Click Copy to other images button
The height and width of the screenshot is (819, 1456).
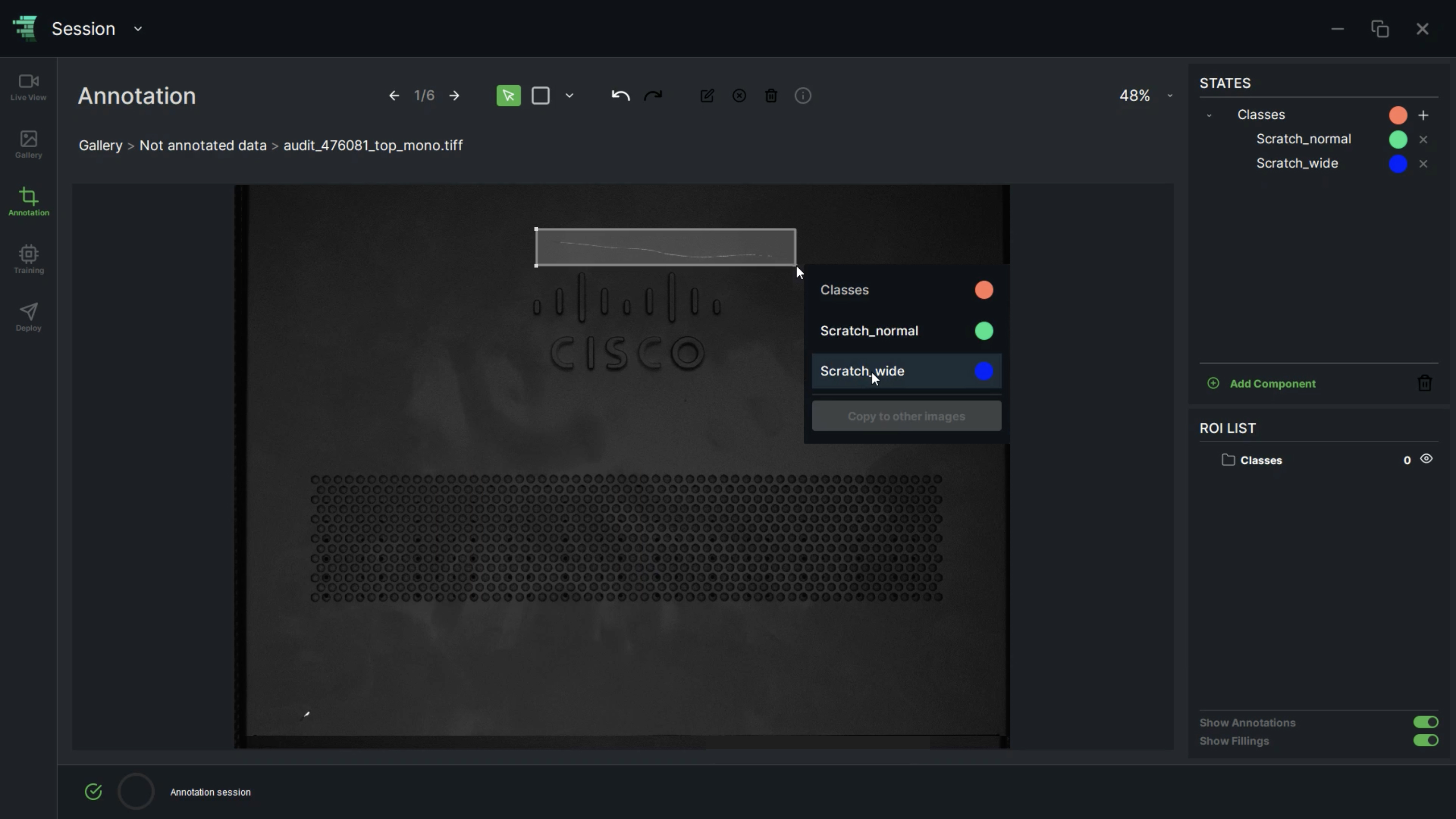[x=907, y=416]
